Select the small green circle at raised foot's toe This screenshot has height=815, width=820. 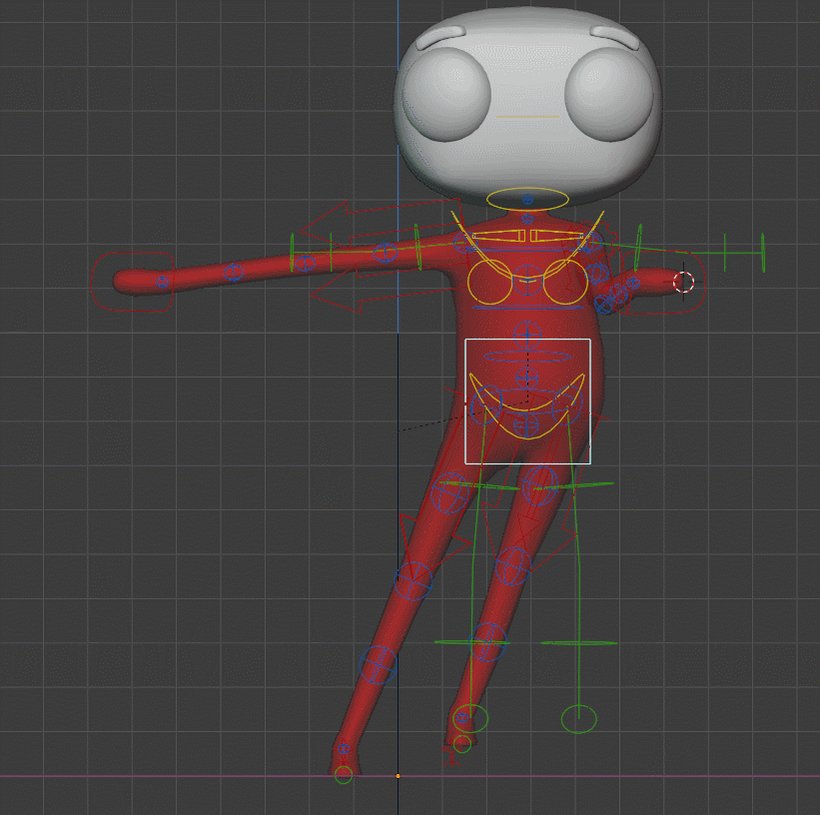click(462, 744)
